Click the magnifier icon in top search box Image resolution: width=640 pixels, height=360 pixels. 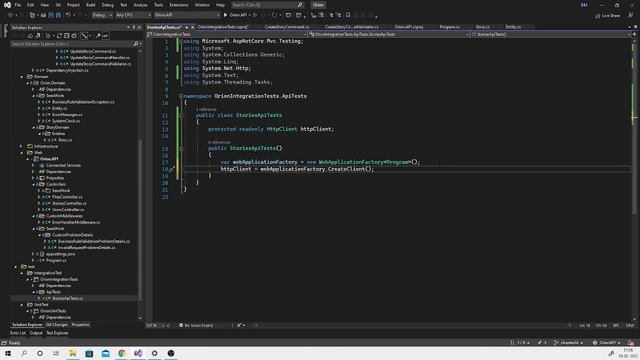click(x=300, y=5)
